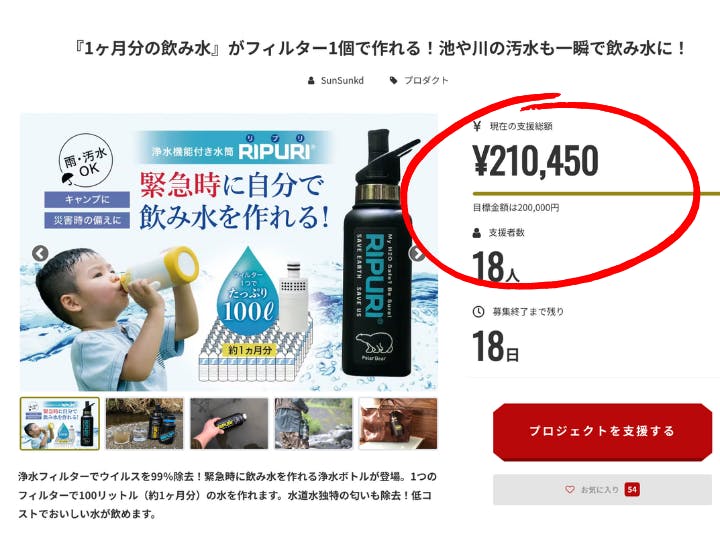Viewport: 720px width, 540px height.
Task: Open the SunSunkd author link
Action: 342,81
